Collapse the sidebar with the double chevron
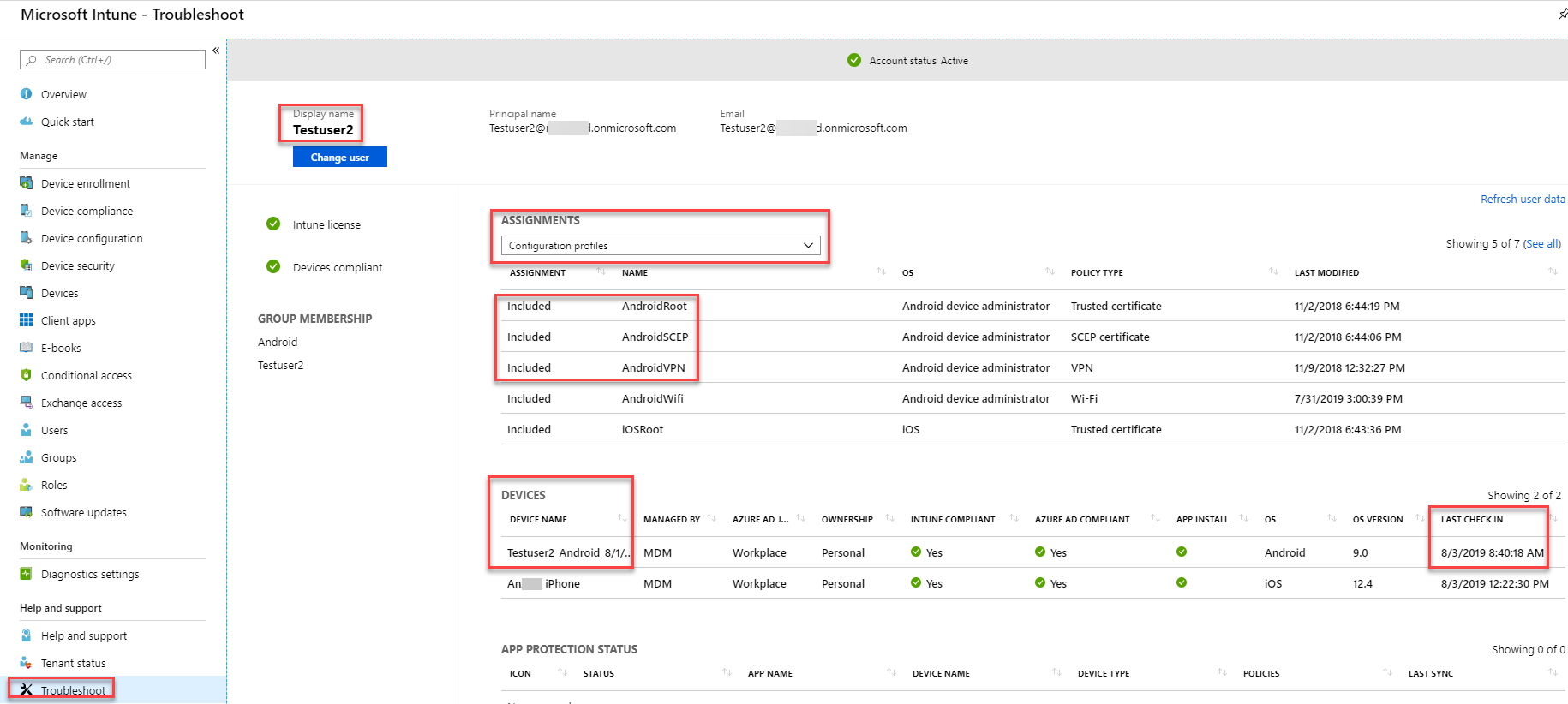 click(216, 51)
